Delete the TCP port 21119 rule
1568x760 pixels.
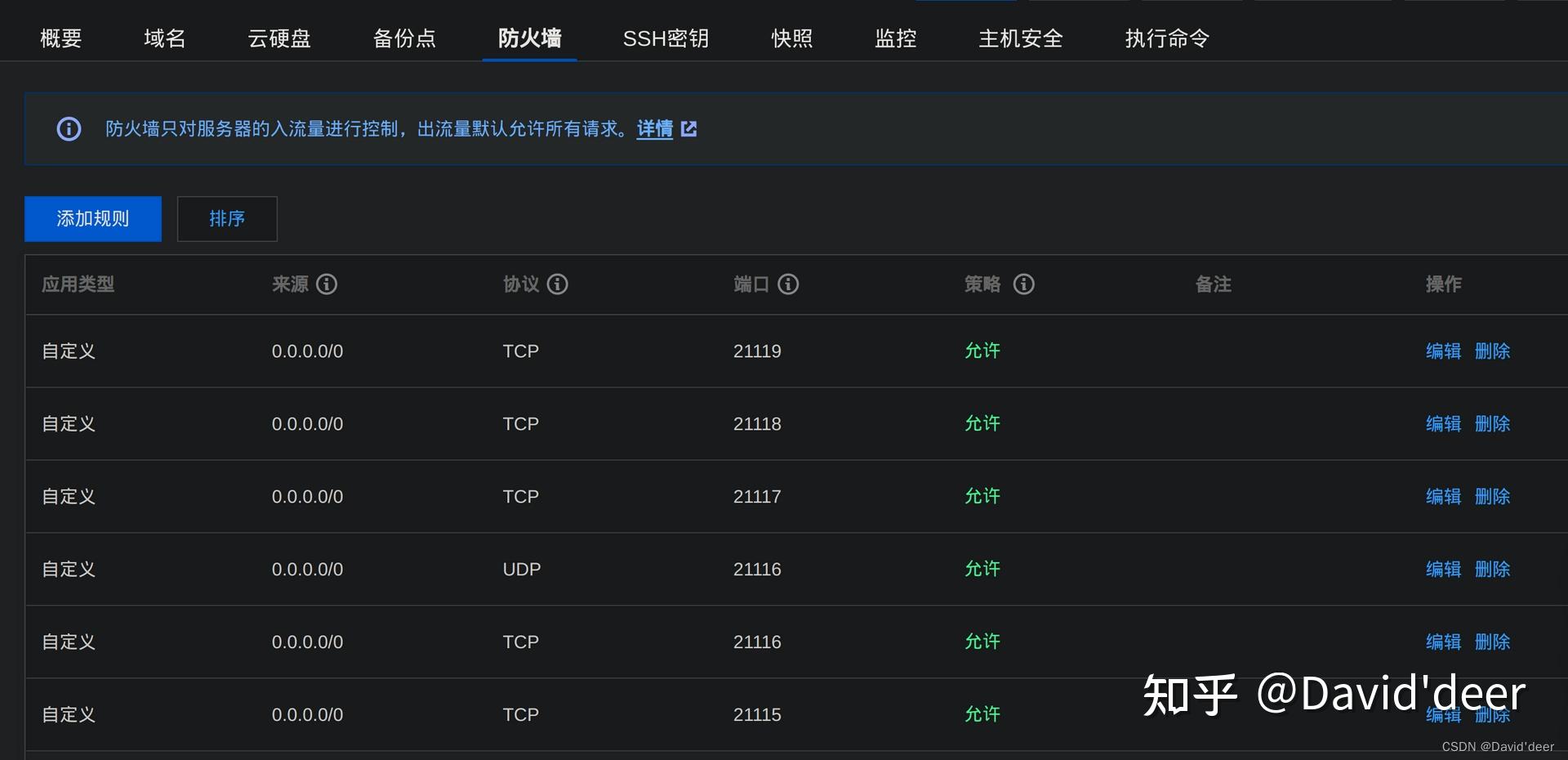pyautogui.click(x=1493, y=351)
